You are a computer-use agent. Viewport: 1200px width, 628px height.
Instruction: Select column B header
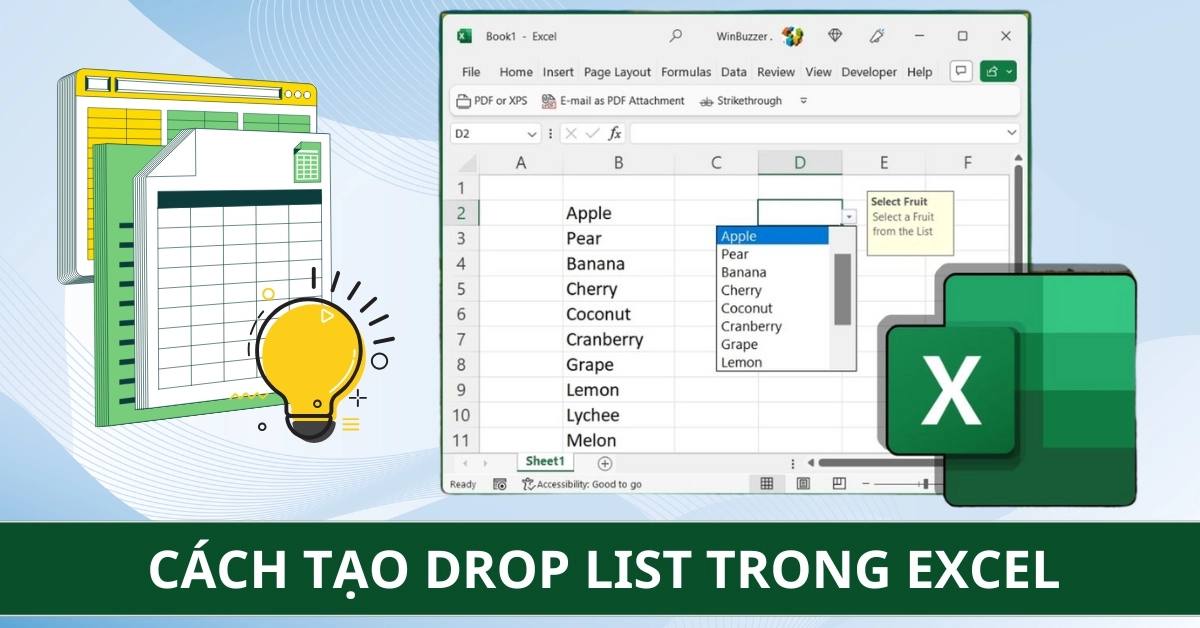(x=619, y=162)
